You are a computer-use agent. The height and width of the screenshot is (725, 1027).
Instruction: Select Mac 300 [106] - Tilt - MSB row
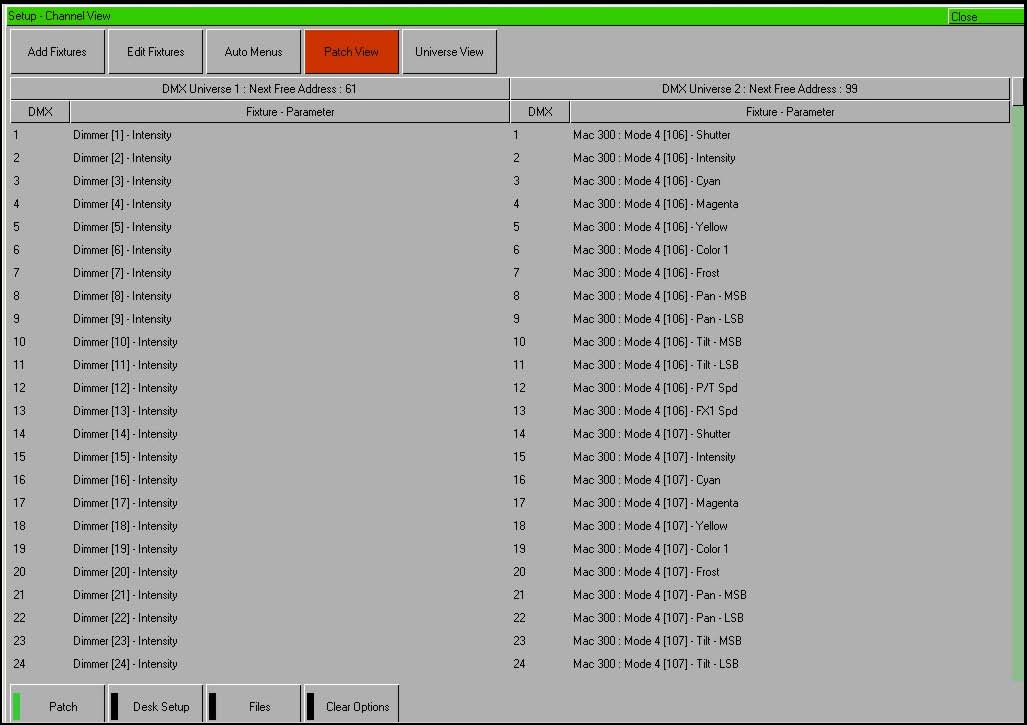(x=760, y=342)
